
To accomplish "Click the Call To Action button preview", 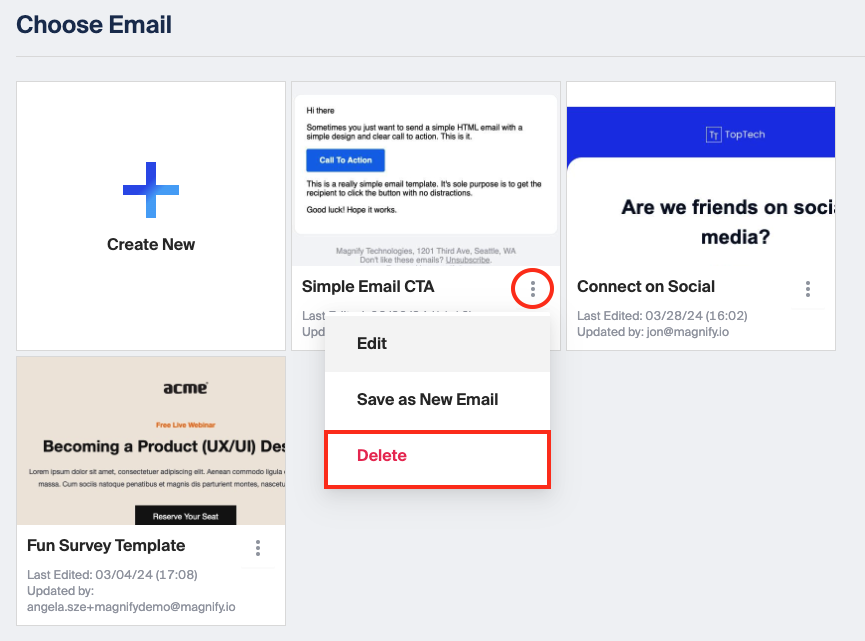I will click(x=345, y=160).
